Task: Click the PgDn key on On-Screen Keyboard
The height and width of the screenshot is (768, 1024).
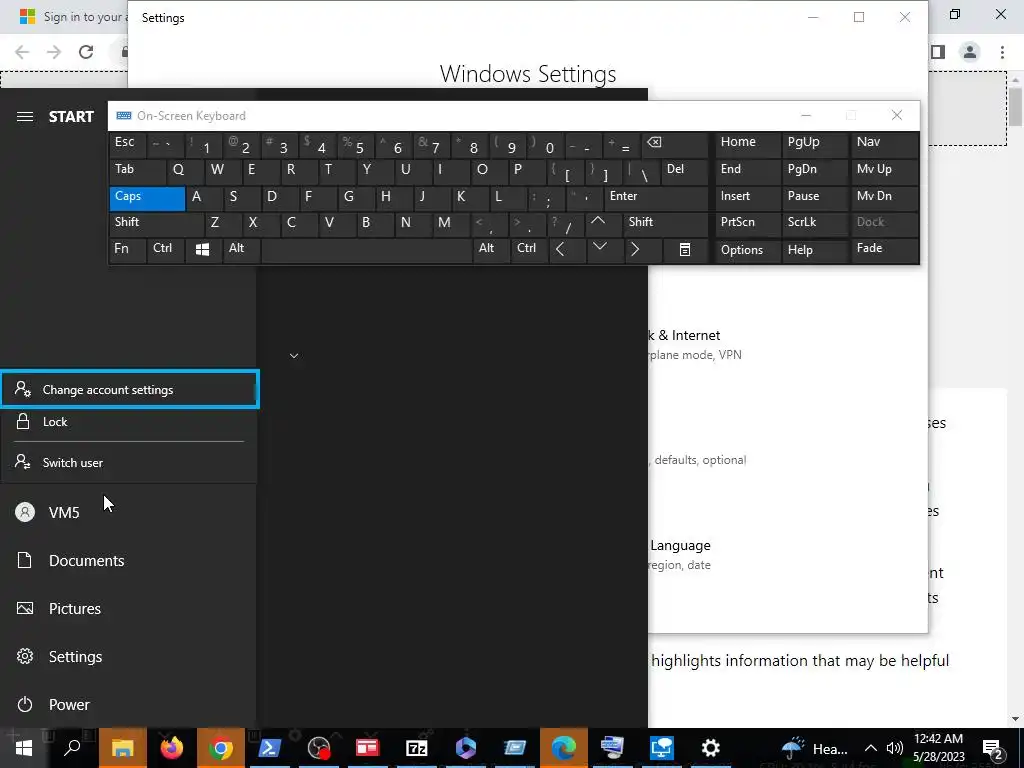Action: point(814,172)
